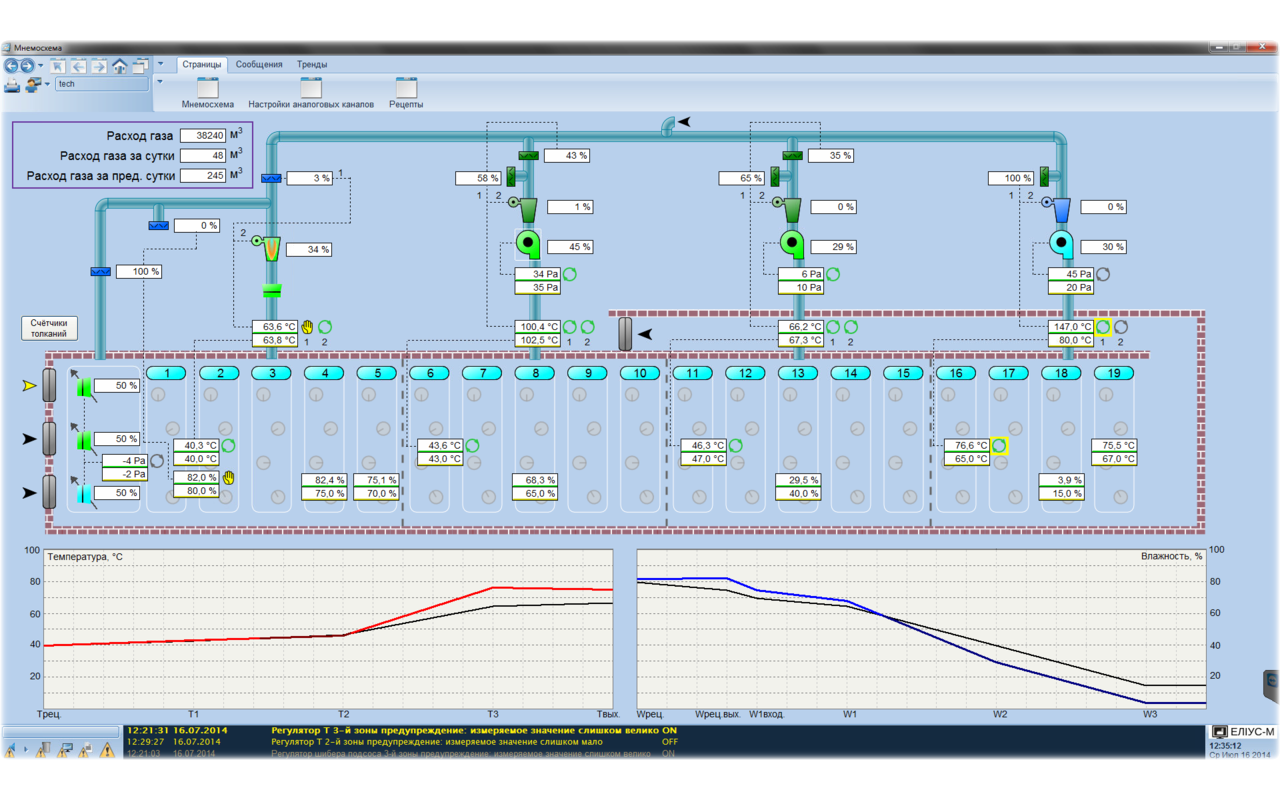Toggle manual mode hand icon beside 63,6 °C
The height and width of the screenshot is (800, 1280).
click(308, 327)
